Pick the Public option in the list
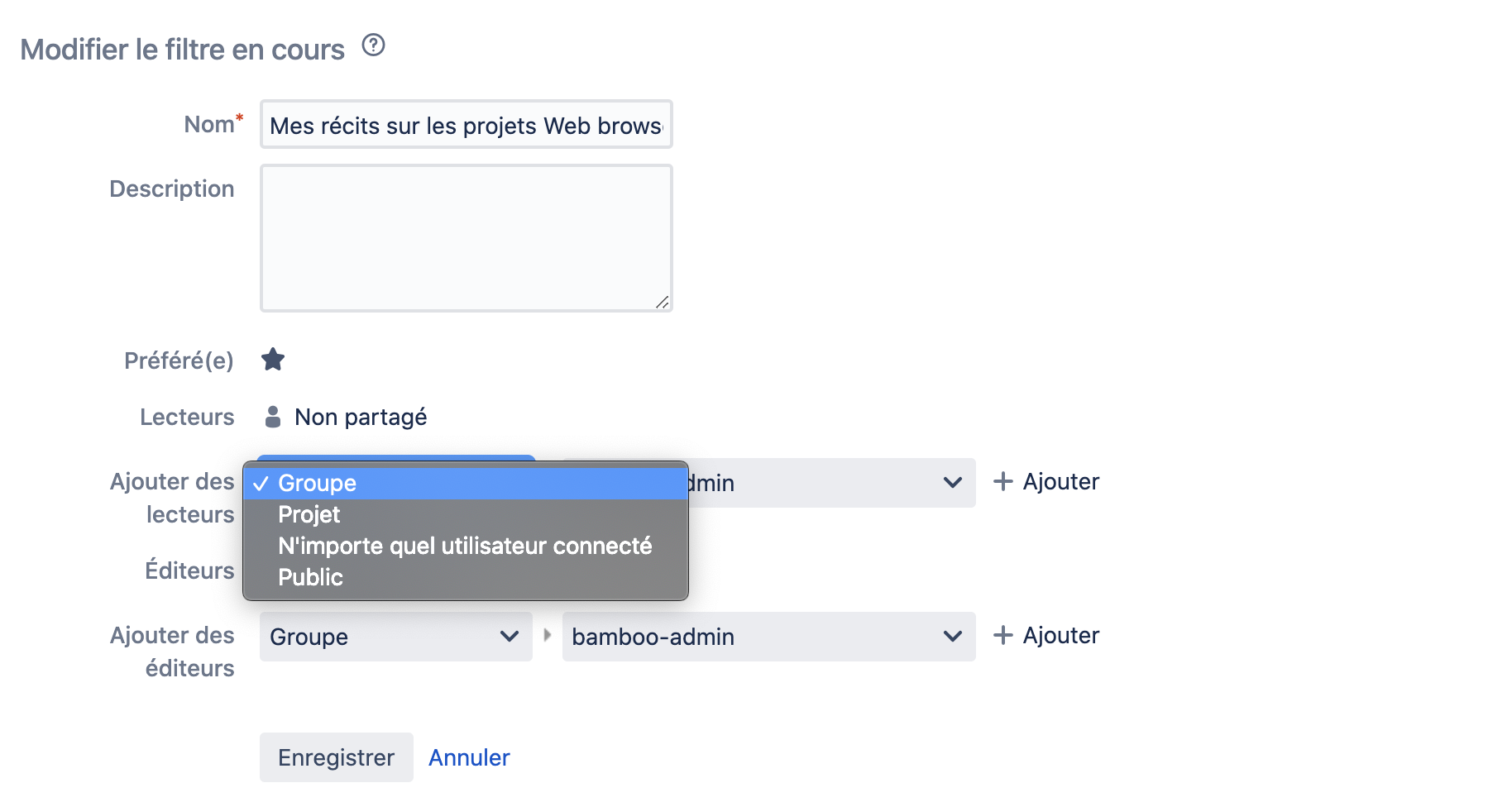 click(x=310, y=578)
